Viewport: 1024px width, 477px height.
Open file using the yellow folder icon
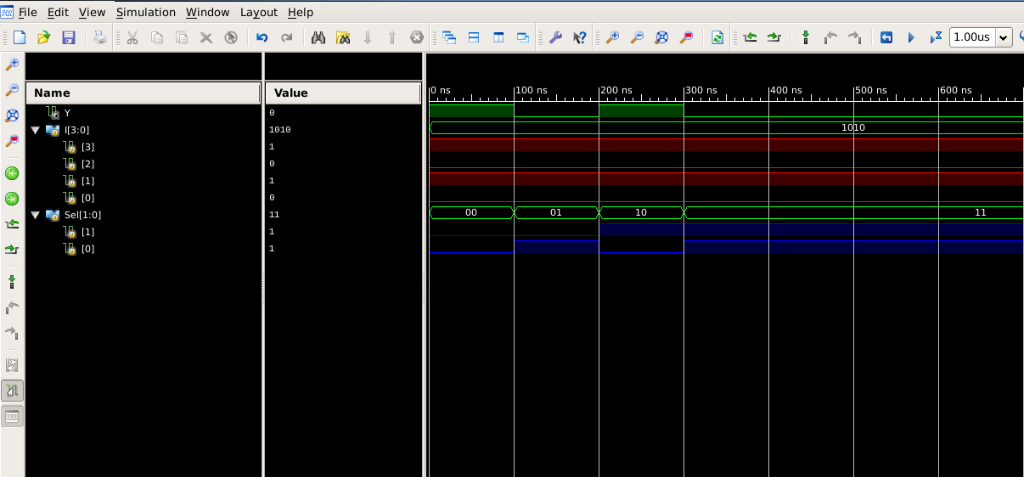(44, 38)
